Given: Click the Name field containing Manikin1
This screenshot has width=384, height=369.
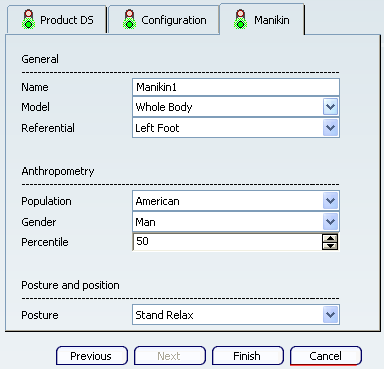Looking at the screenshot, I should tap(236, 87).
